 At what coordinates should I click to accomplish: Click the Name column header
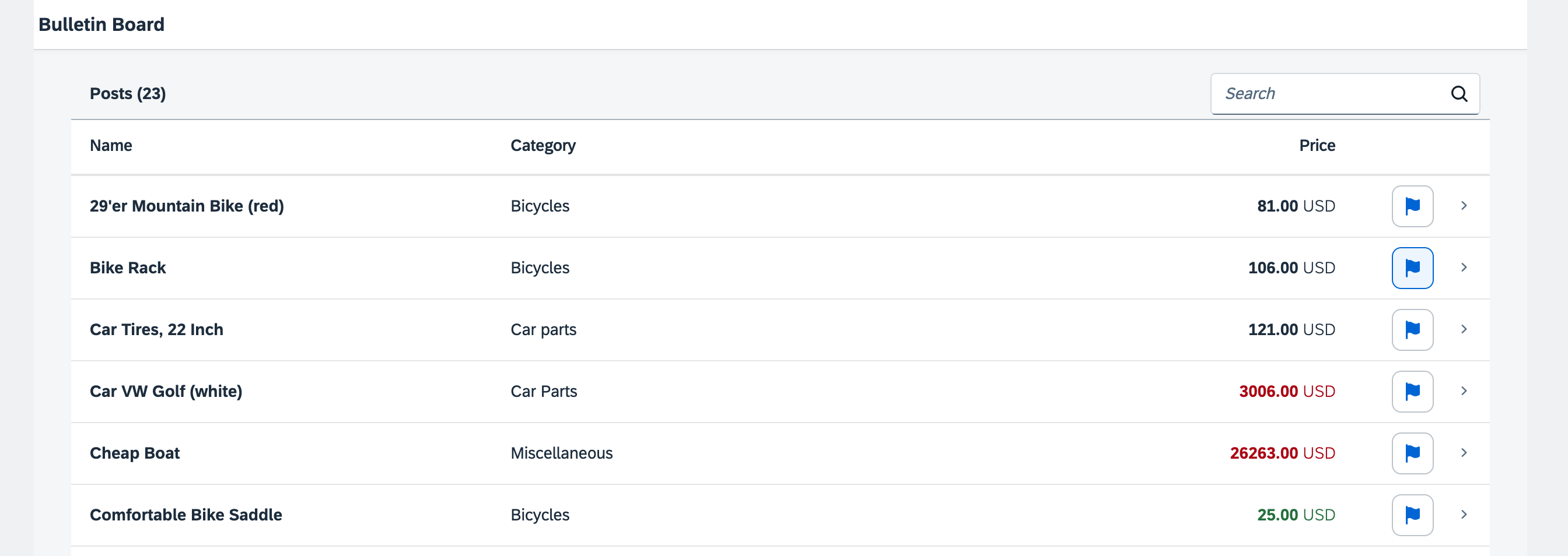point(111,145)
